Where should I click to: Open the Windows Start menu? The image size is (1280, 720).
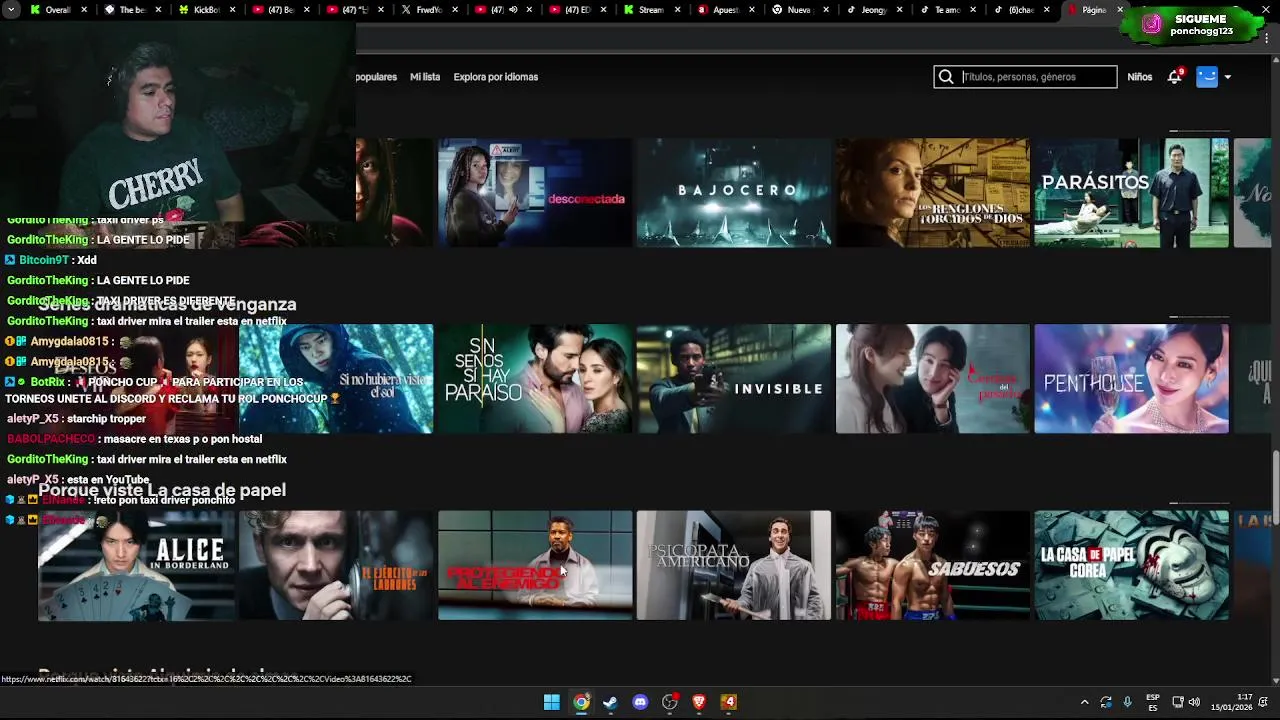[551, 702]
